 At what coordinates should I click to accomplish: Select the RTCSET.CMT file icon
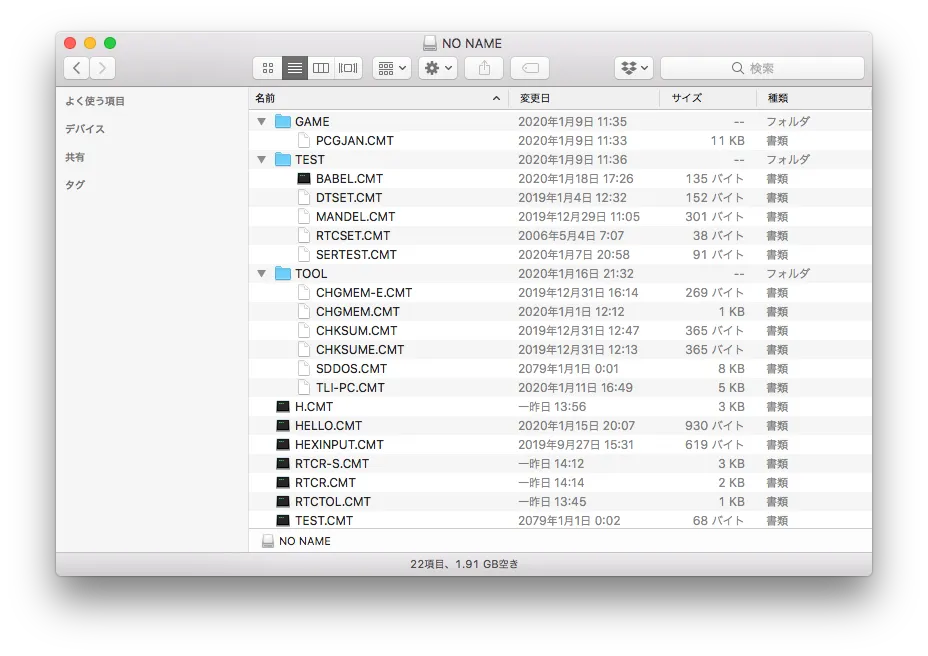[304, 236]
